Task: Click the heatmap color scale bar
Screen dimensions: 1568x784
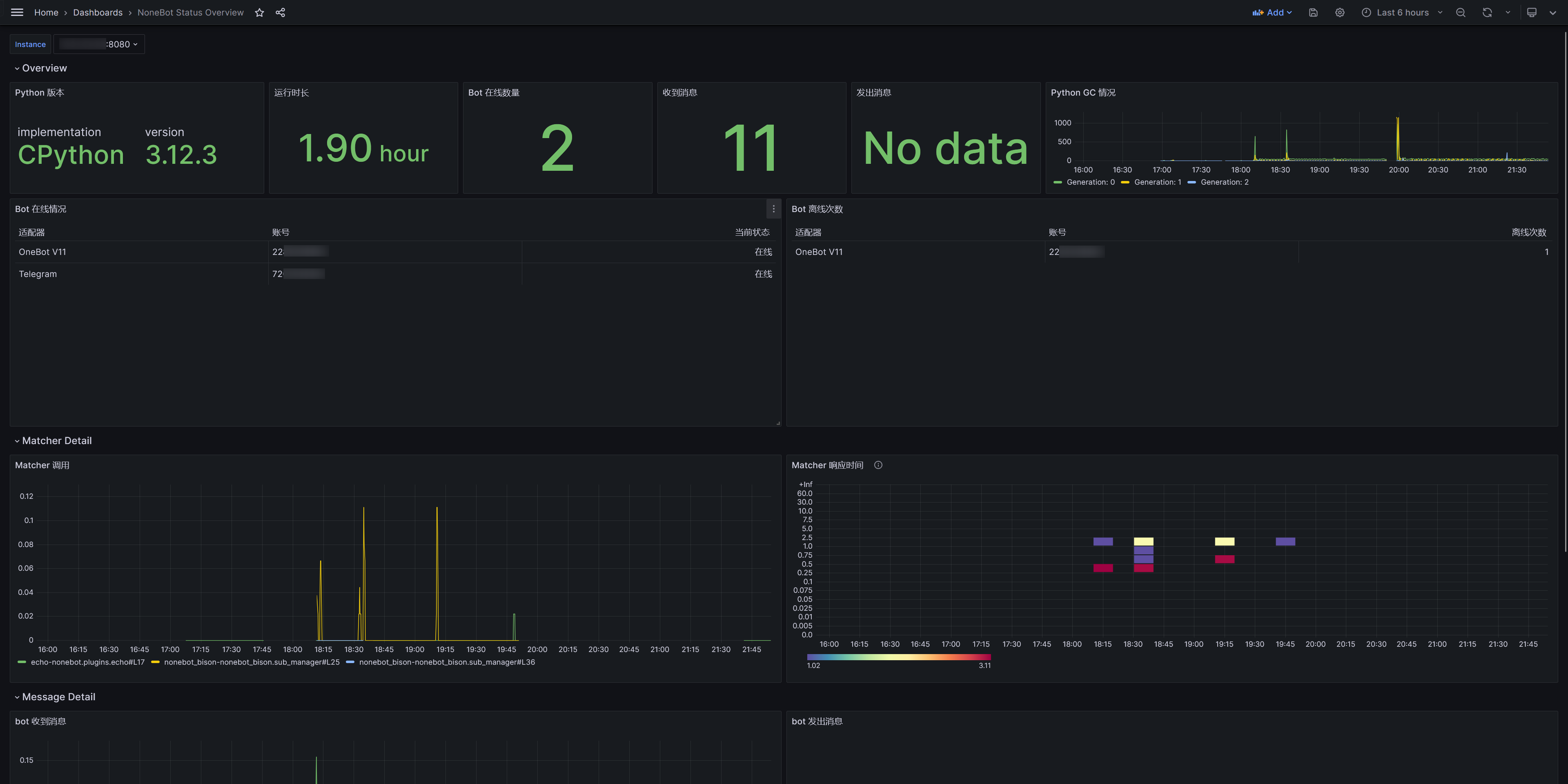Action: click(898, 657)
